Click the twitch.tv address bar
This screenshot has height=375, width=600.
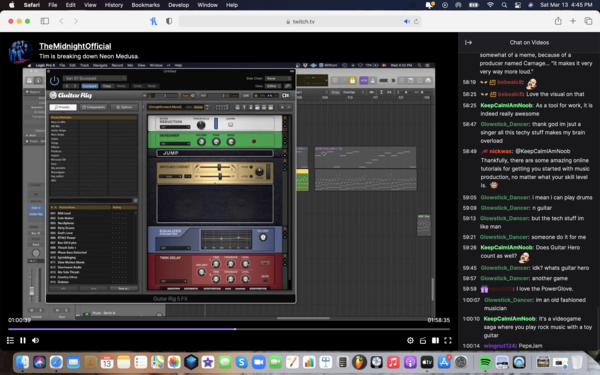click(300, 21)
